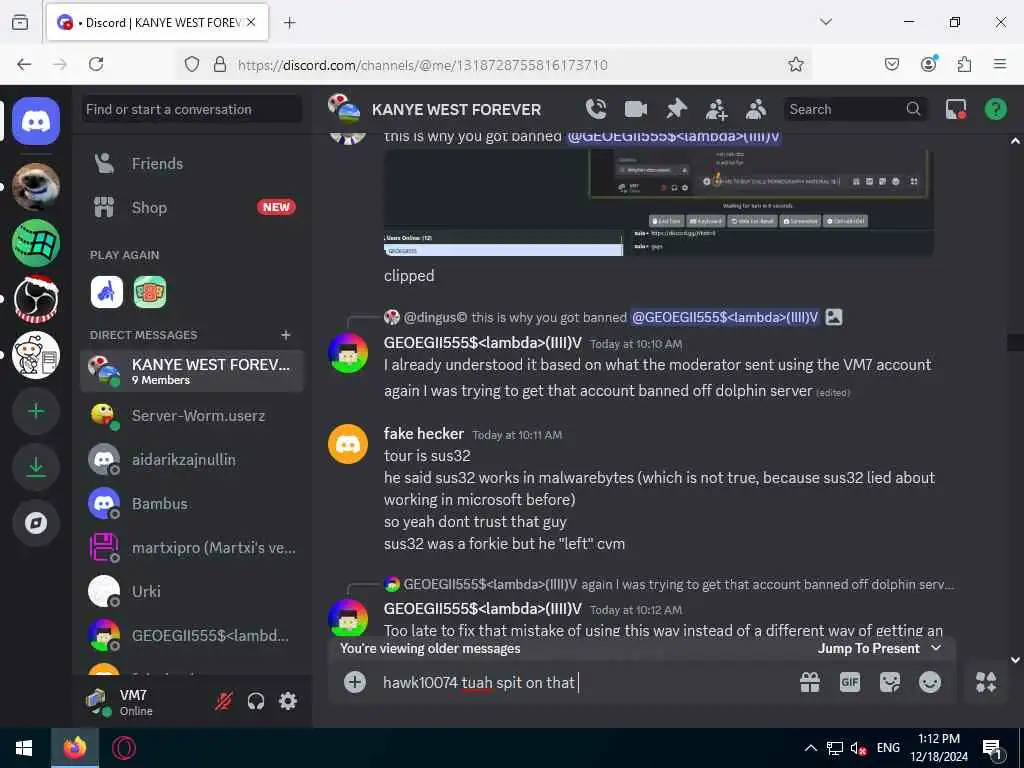Open Firefox application menu

(1000, 64)
